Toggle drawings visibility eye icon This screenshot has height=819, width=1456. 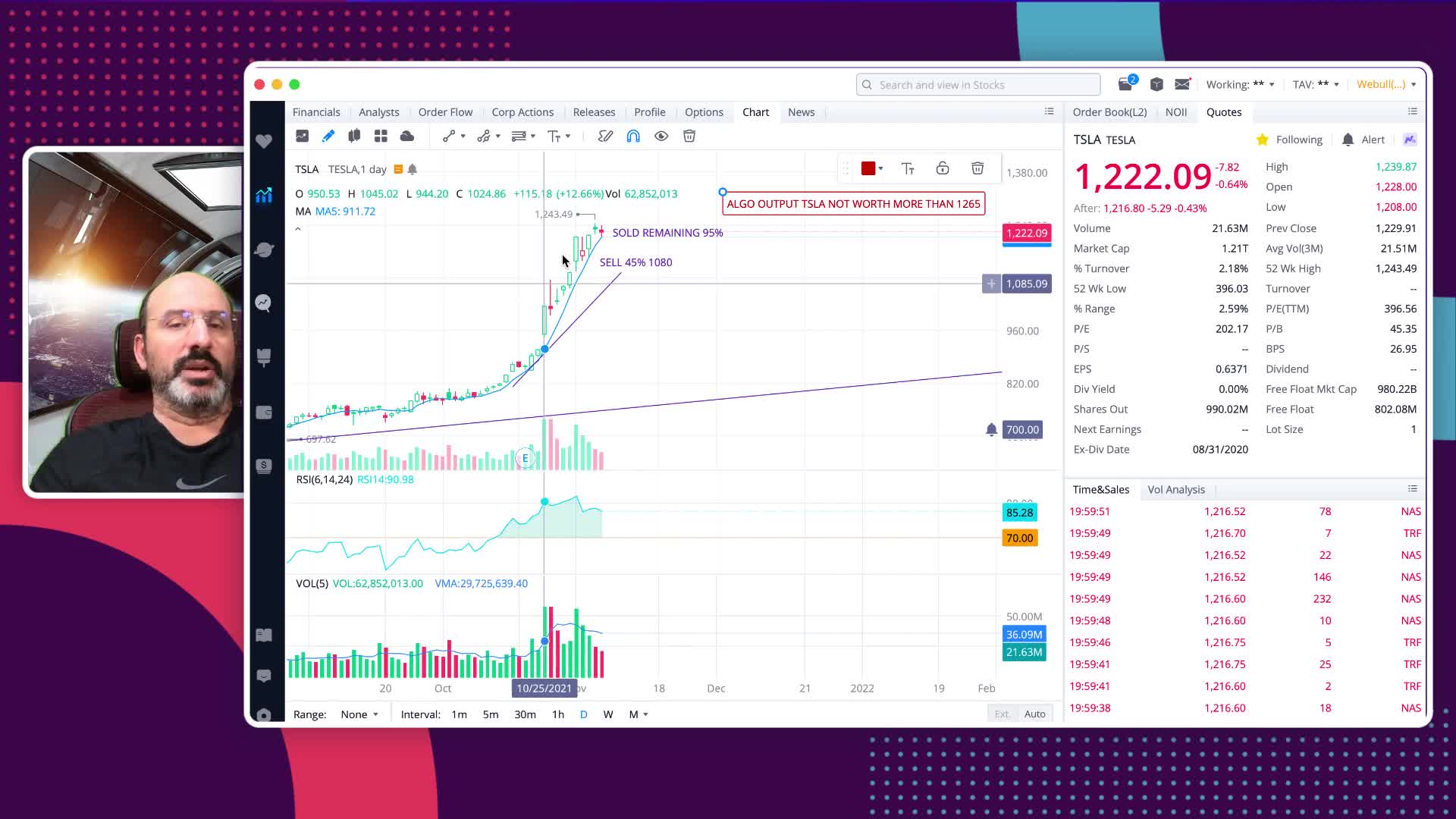coord(661,136)
